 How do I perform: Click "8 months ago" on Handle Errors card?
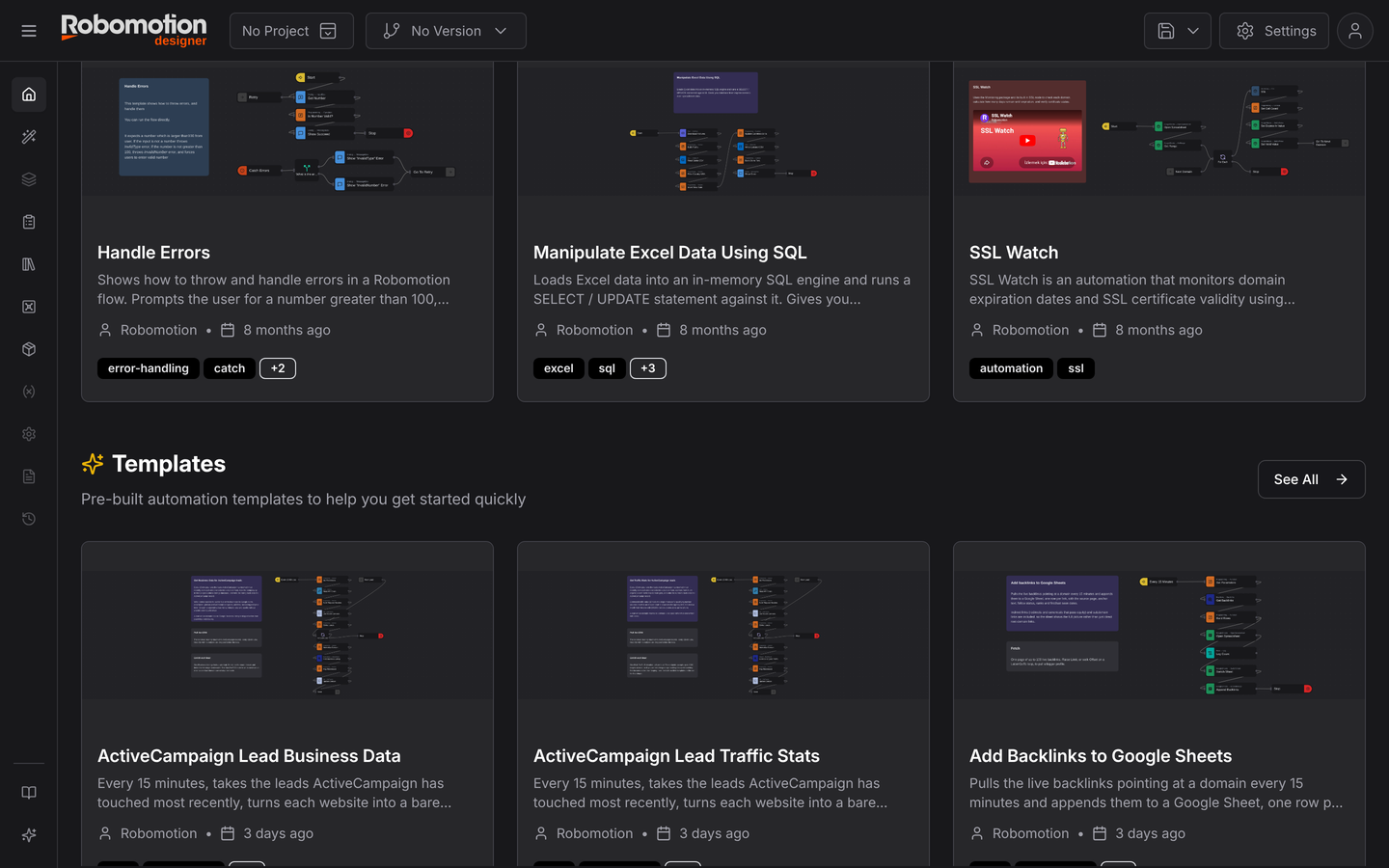[286, 330]
